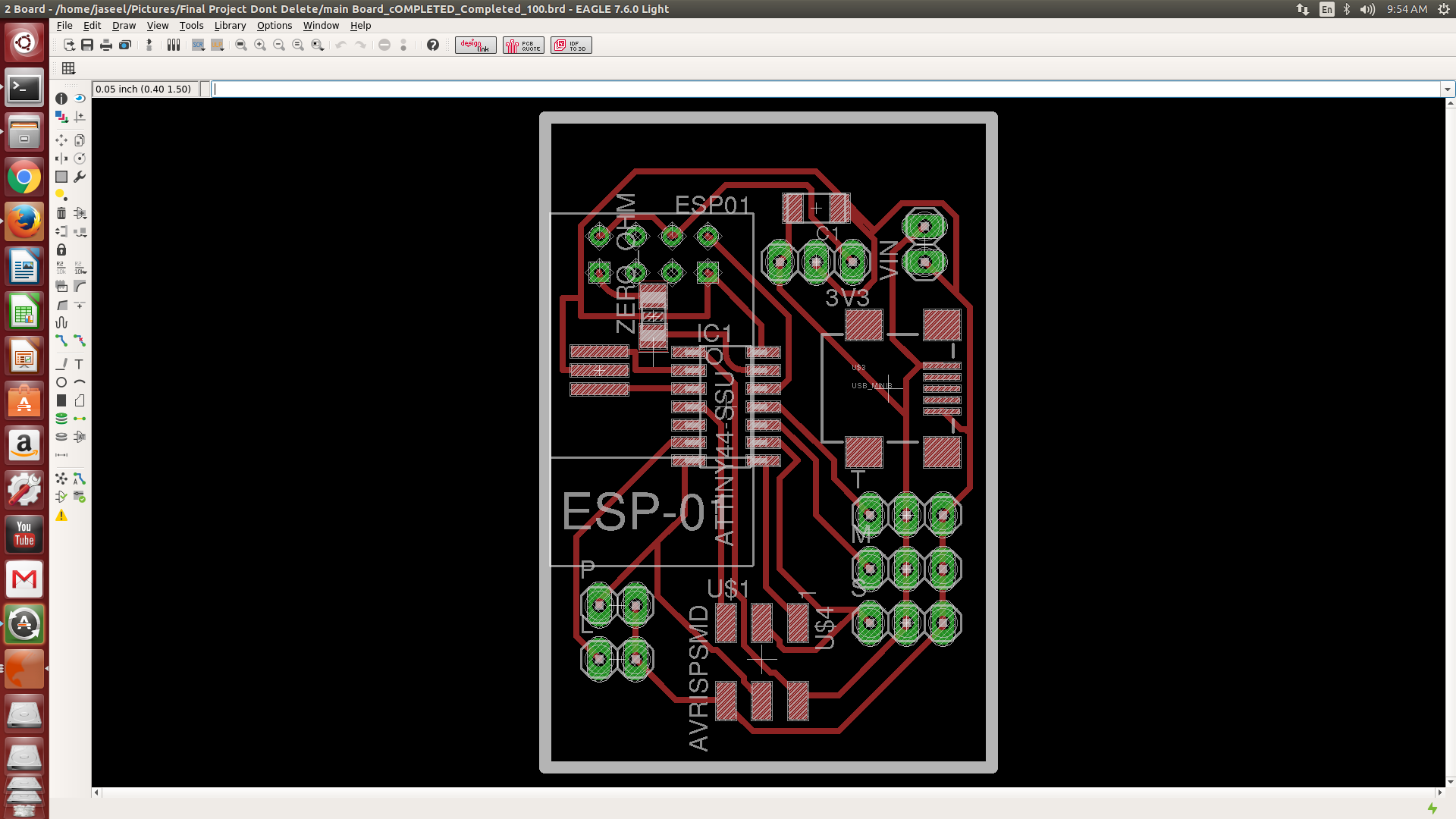
Task: Select the Polygon tool
Action: [x=80, y=400]
